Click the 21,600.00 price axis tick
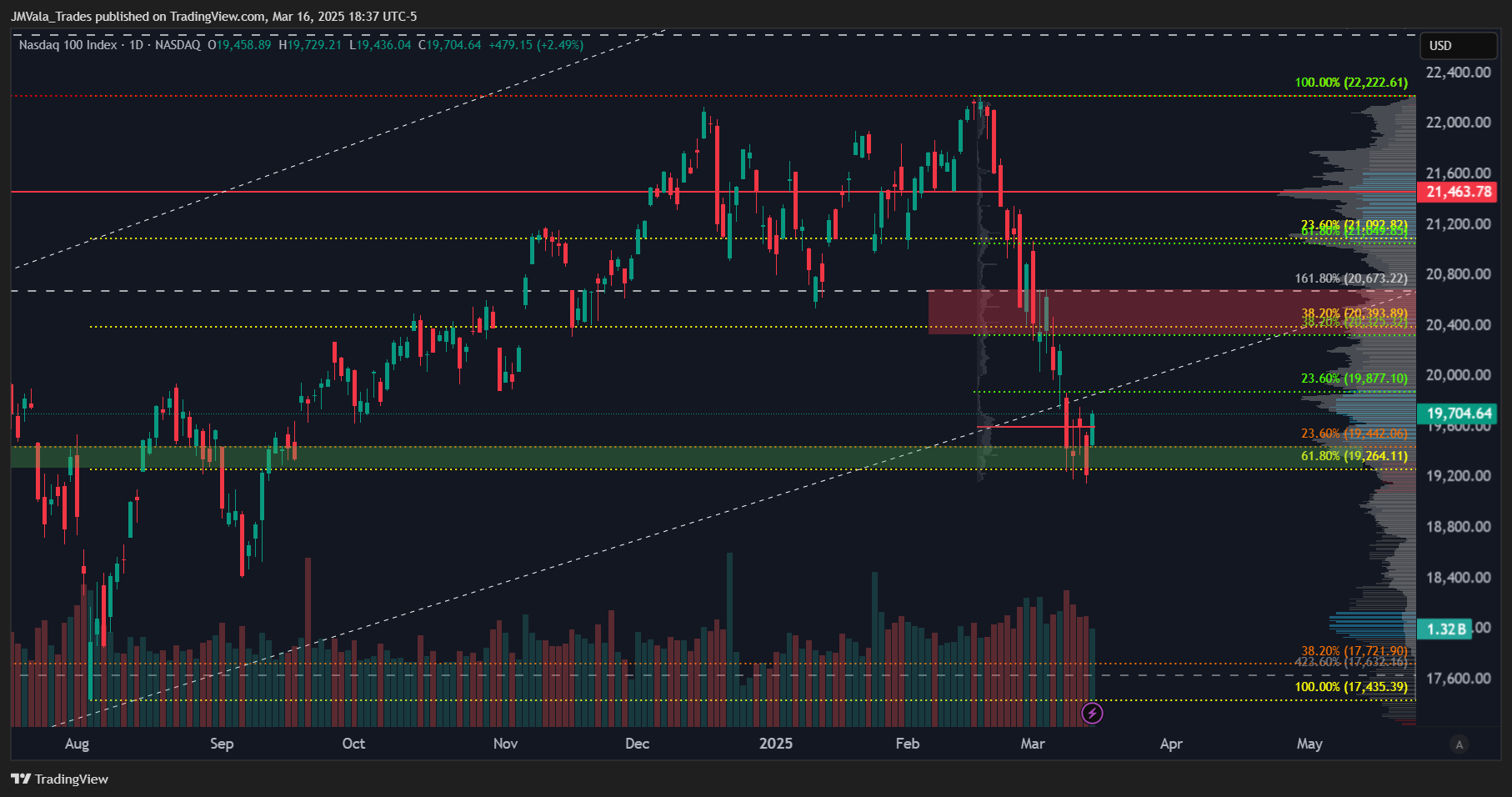 point(1459,173)
